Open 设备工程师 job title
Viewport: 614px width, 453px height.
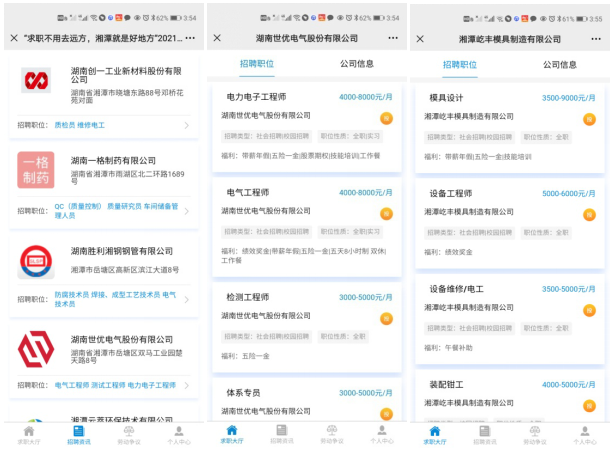451,193
